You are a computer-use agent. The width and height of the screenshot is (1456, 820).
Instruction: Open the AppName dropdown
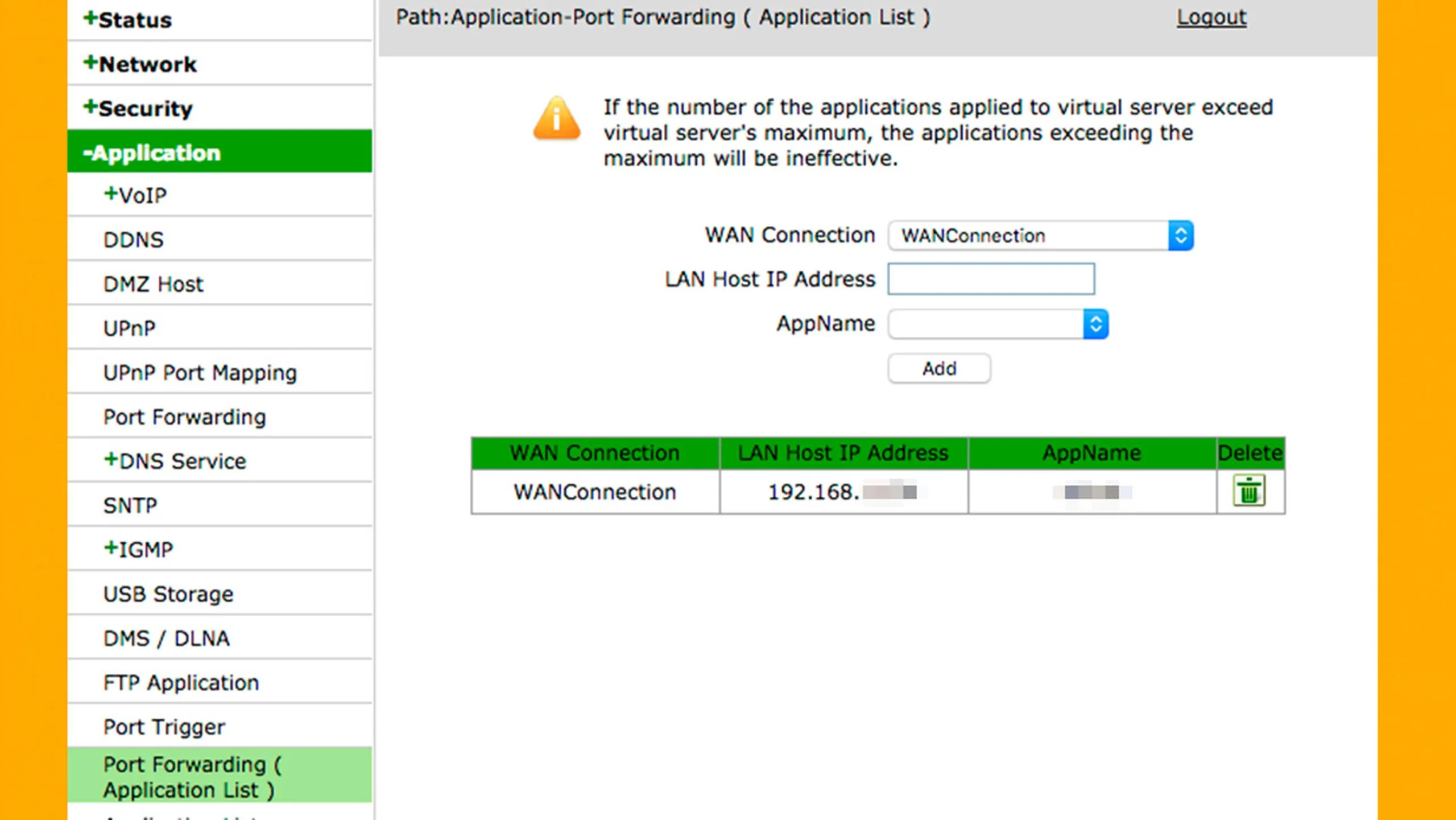coord(998,324)
